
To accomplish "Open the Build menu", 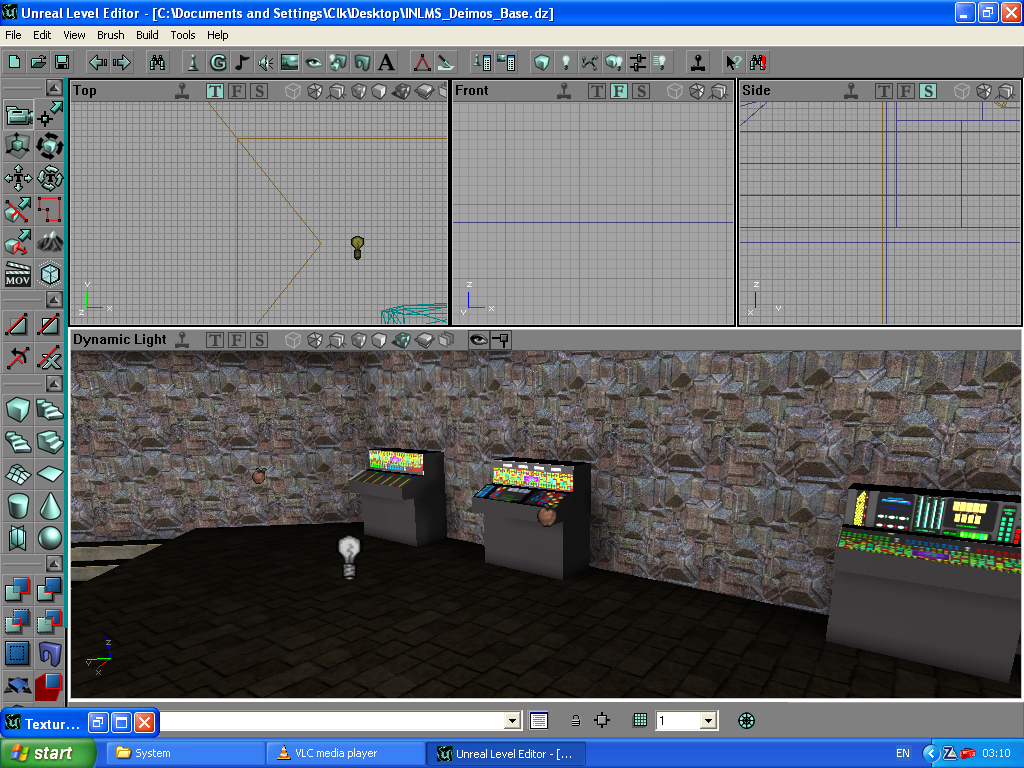I will (147, 35).
